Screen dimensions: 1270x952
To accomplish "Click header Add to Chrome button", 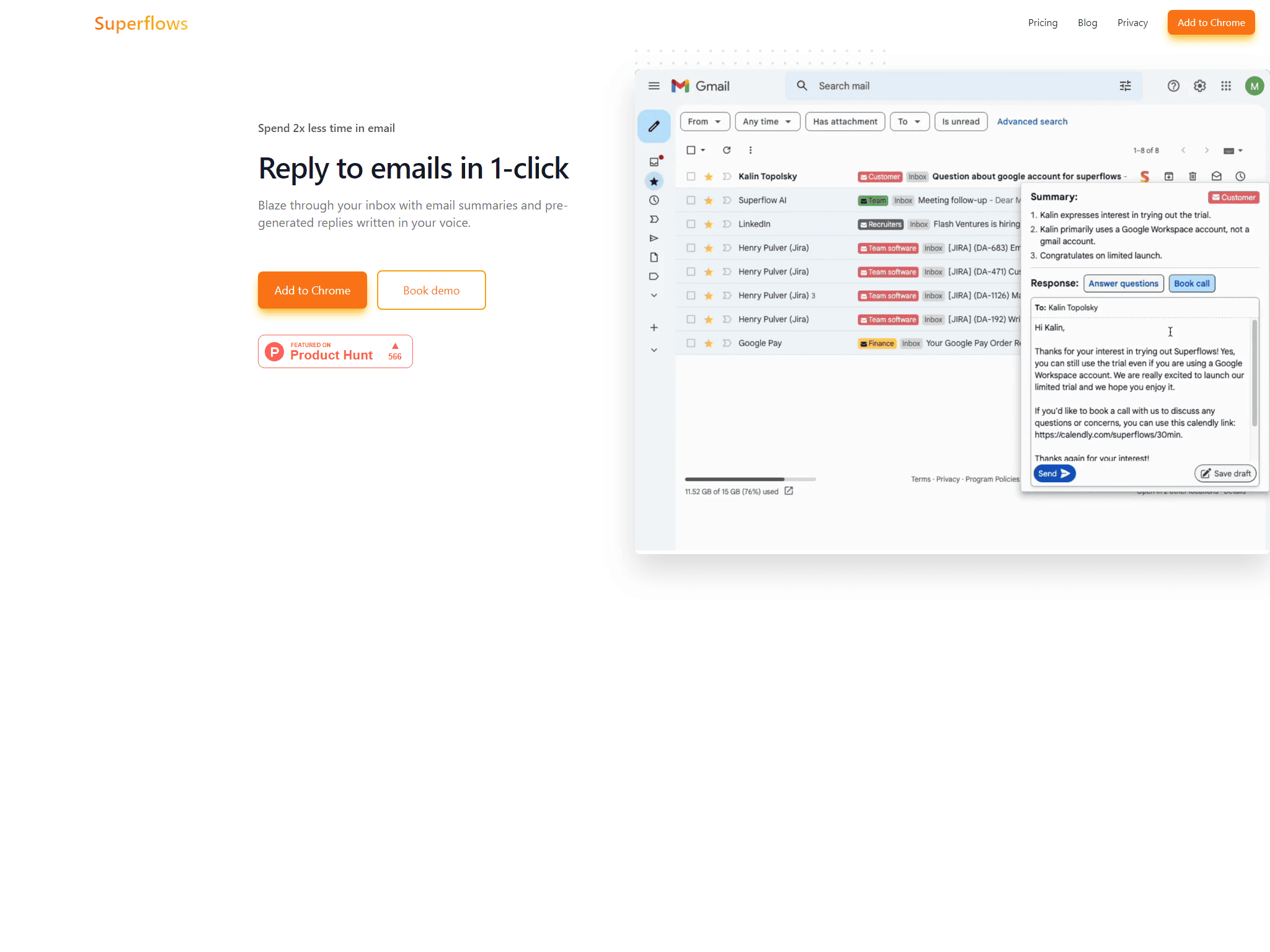I will click(x=1211, y=23).
